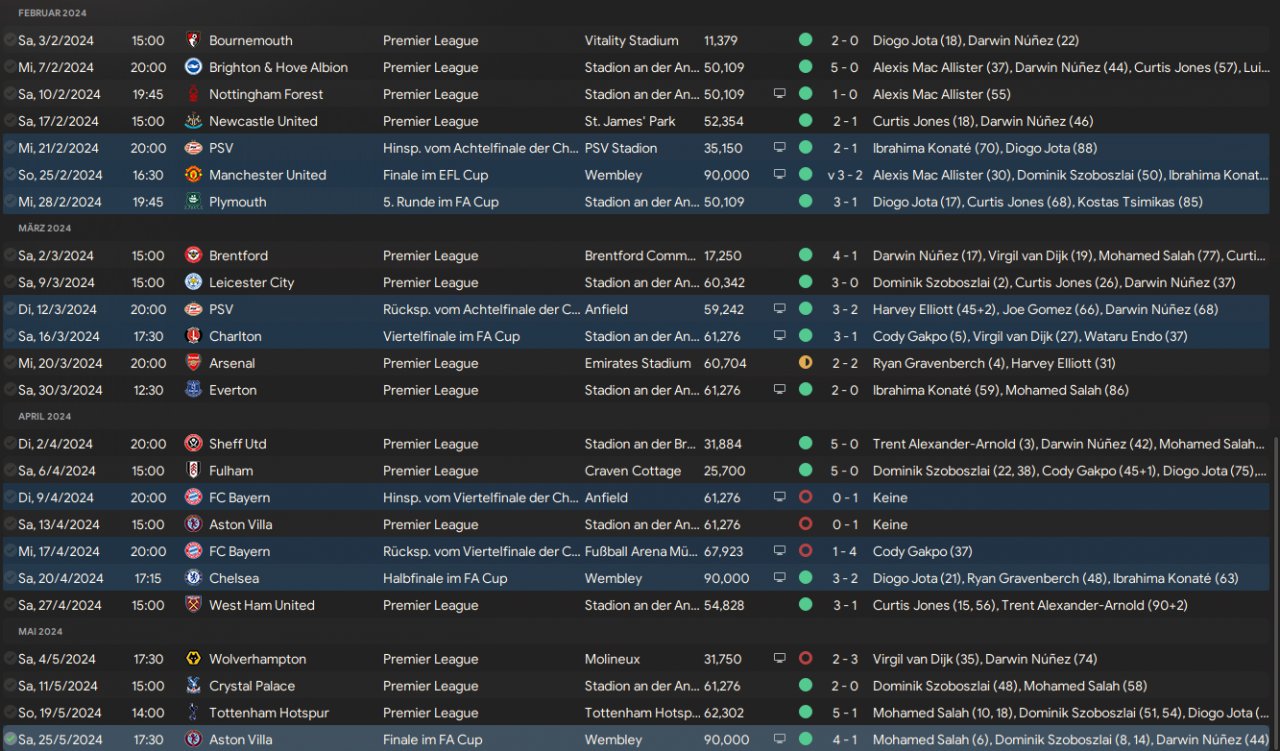Screen dimensions: 1280x751
Task: Click attendance figure 11,379
Action: coord(721,41)
